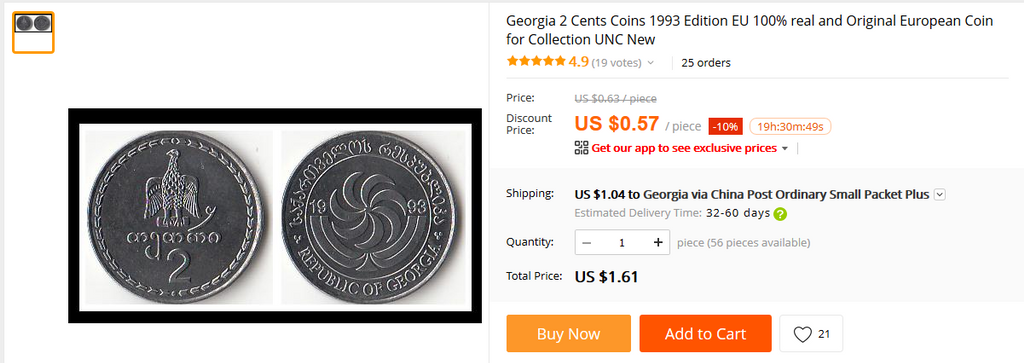The width and height of the screenshot is (1024, 363).
Task: Click the green delivery time help icon
Action: 780,213
